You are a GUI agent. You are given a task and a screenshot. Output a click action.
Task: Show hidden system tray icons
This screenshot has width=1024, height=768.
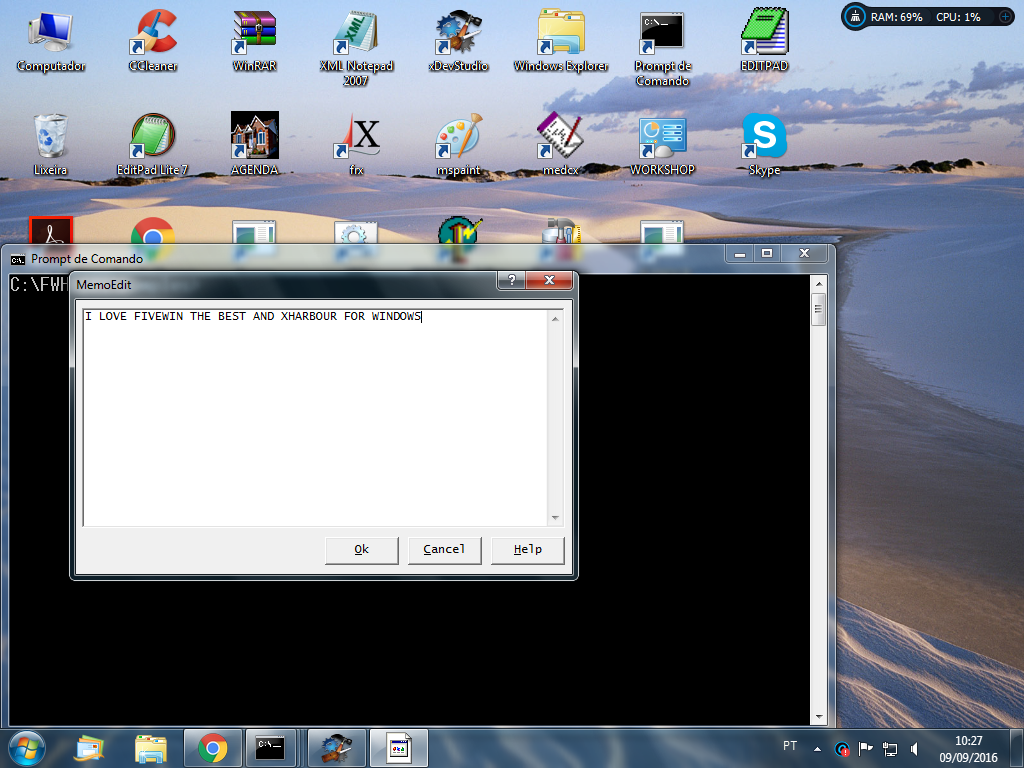[818, 748]
